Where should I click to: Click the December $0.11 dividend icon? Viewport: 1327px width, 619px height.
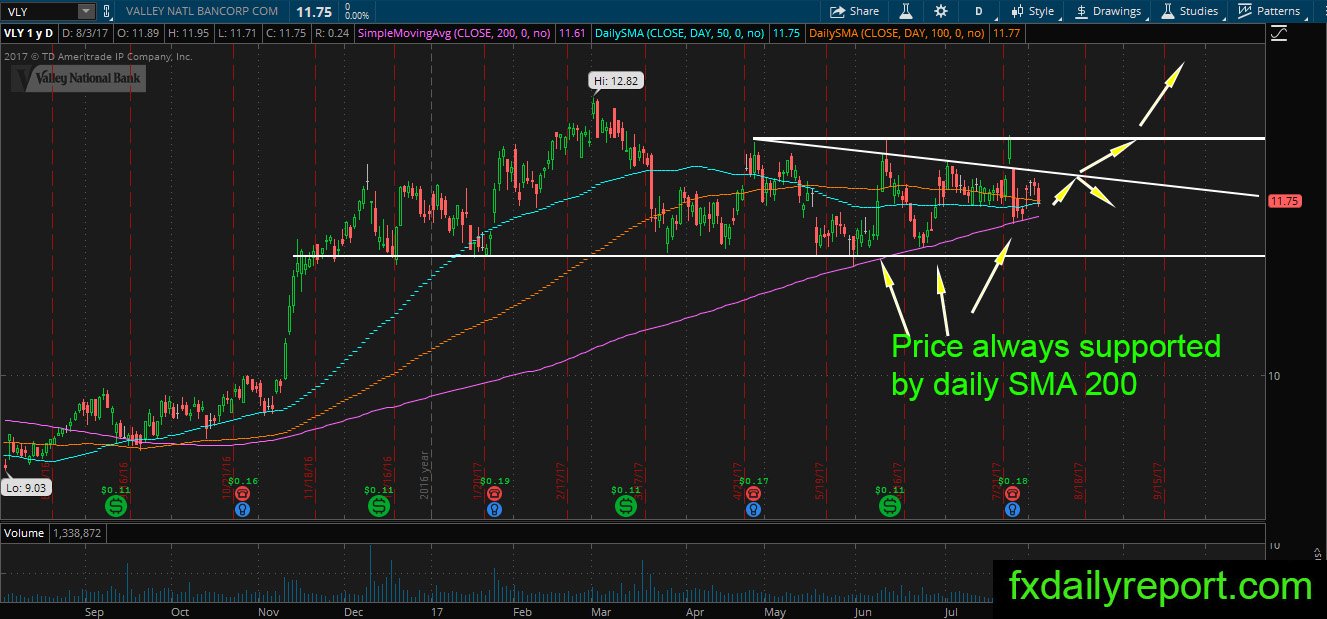click(380, 507)
